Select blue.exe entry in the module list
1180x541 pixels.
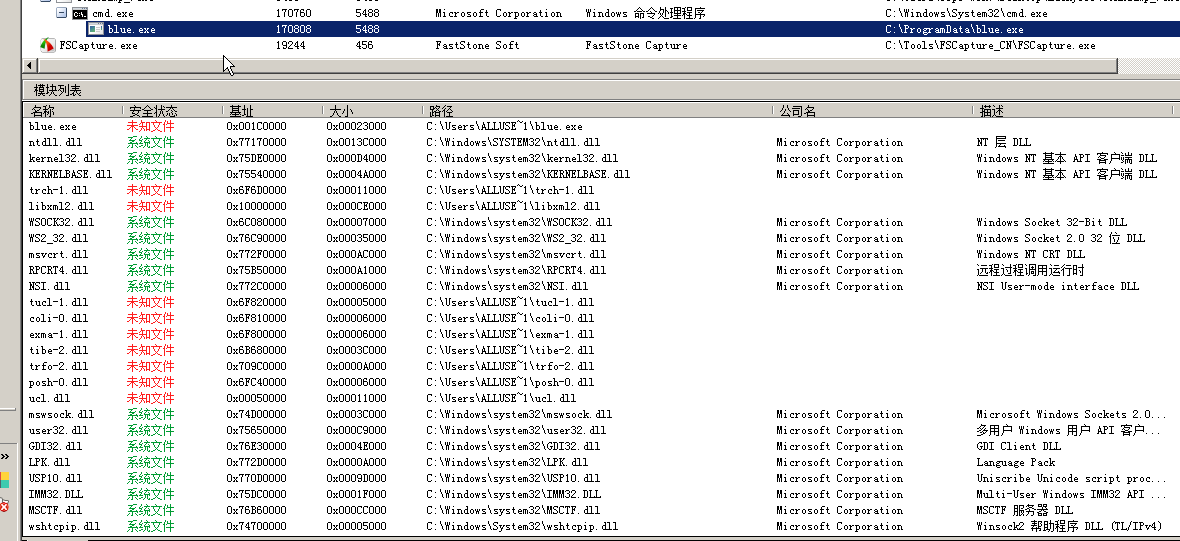coord(601,126)
